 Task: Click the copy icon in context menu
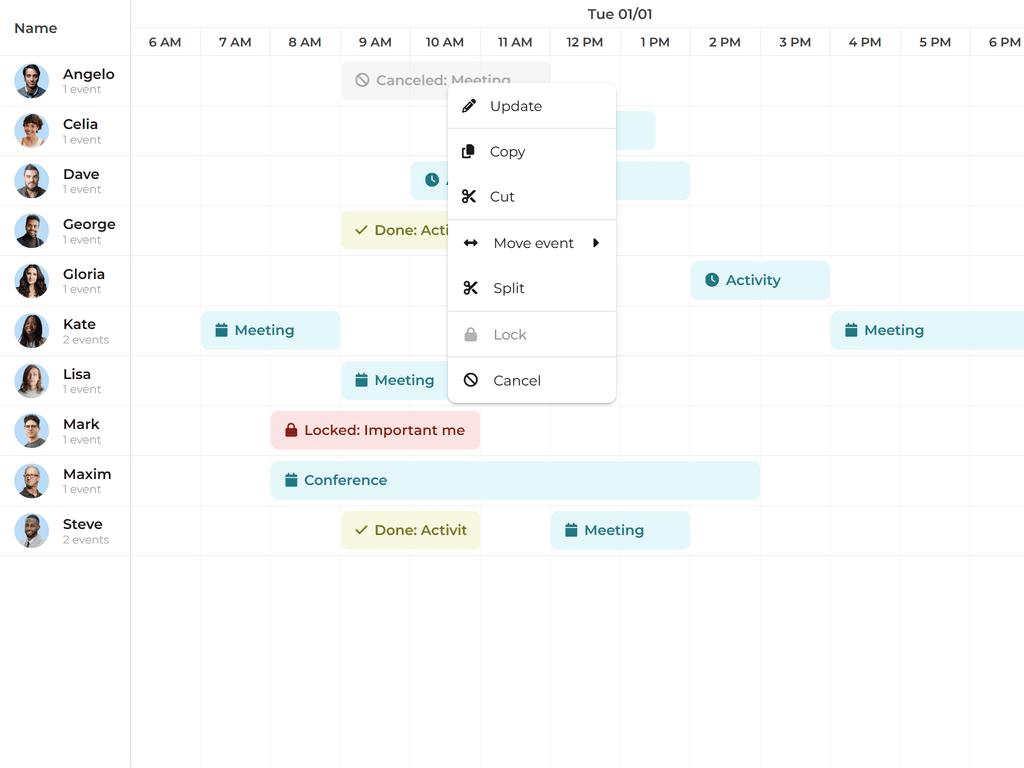coord(469,152)
